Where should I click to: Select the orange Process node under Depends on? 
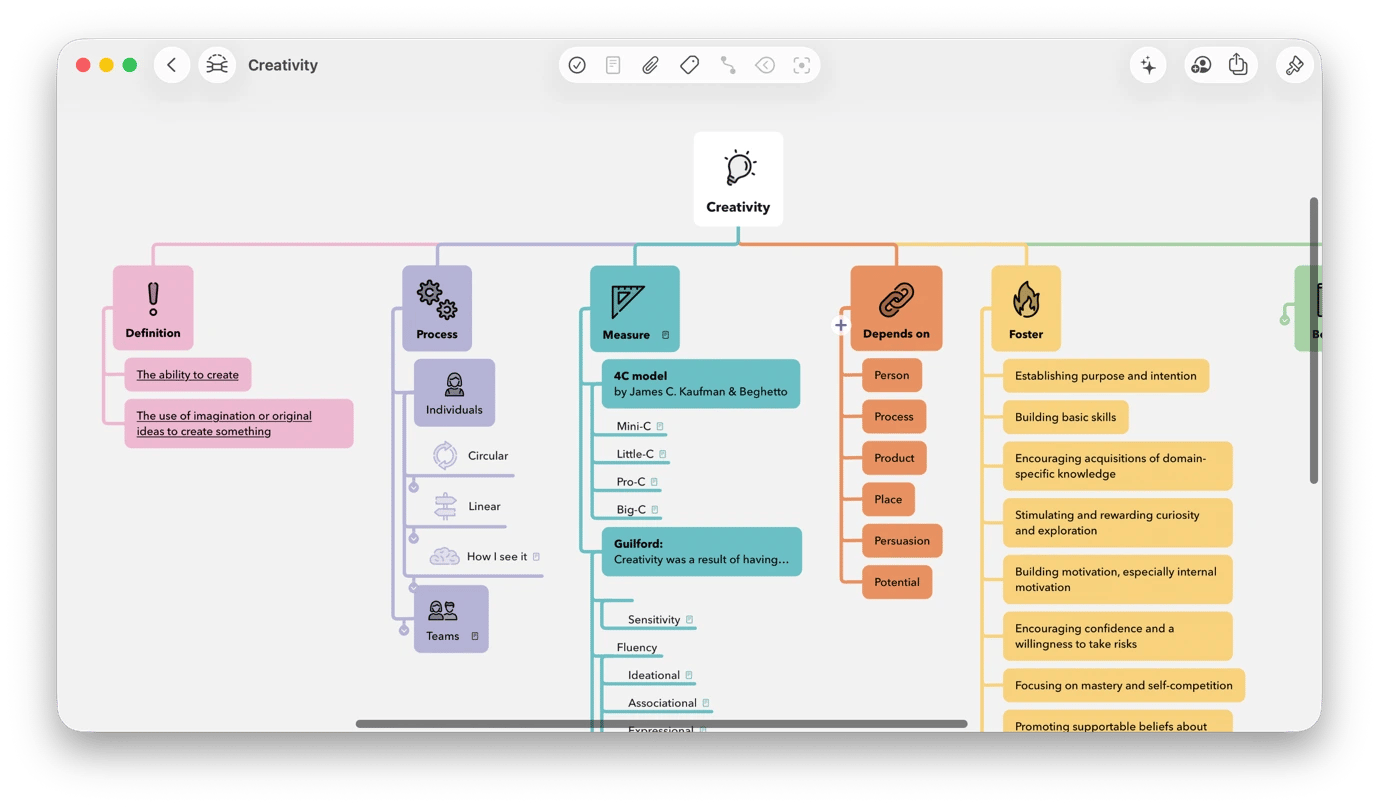click(x=894, y=417)
